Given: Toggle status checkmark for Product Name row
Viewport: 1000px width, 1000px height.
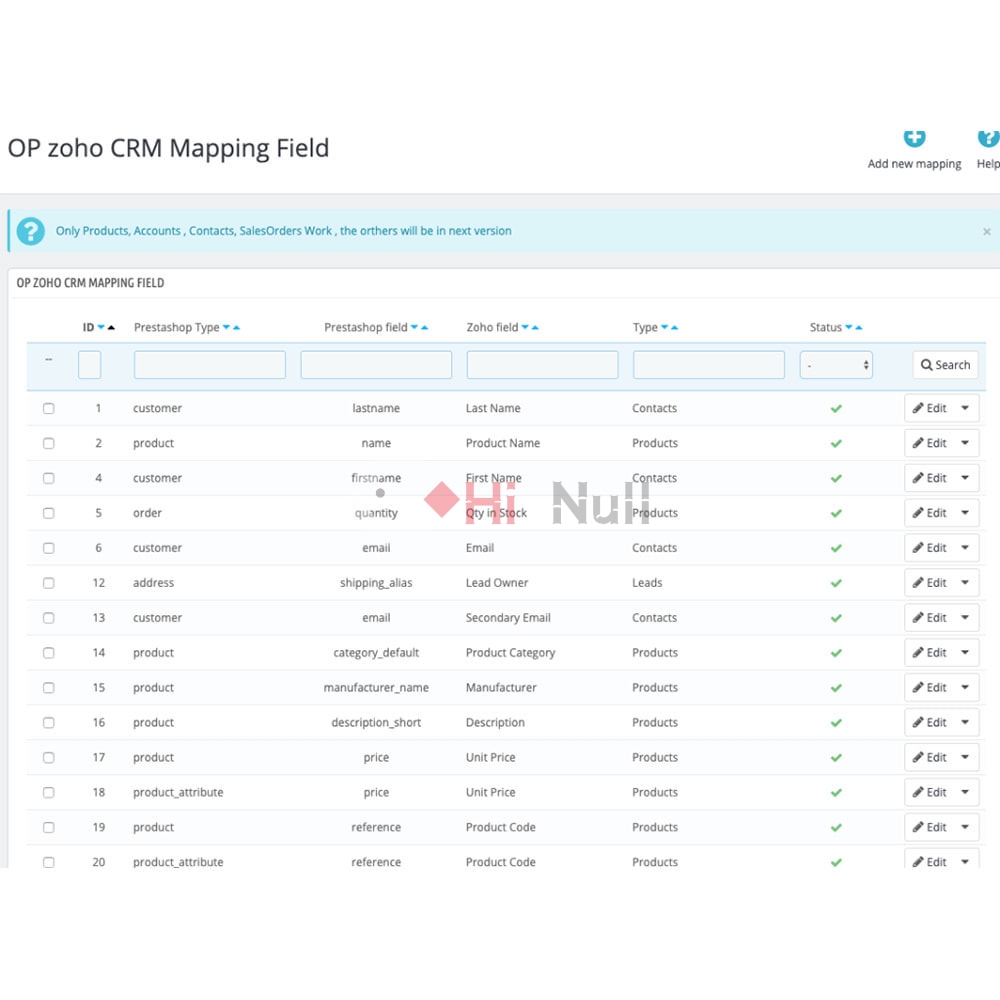Looking at the screenshot, I should (x=836, y=443).
